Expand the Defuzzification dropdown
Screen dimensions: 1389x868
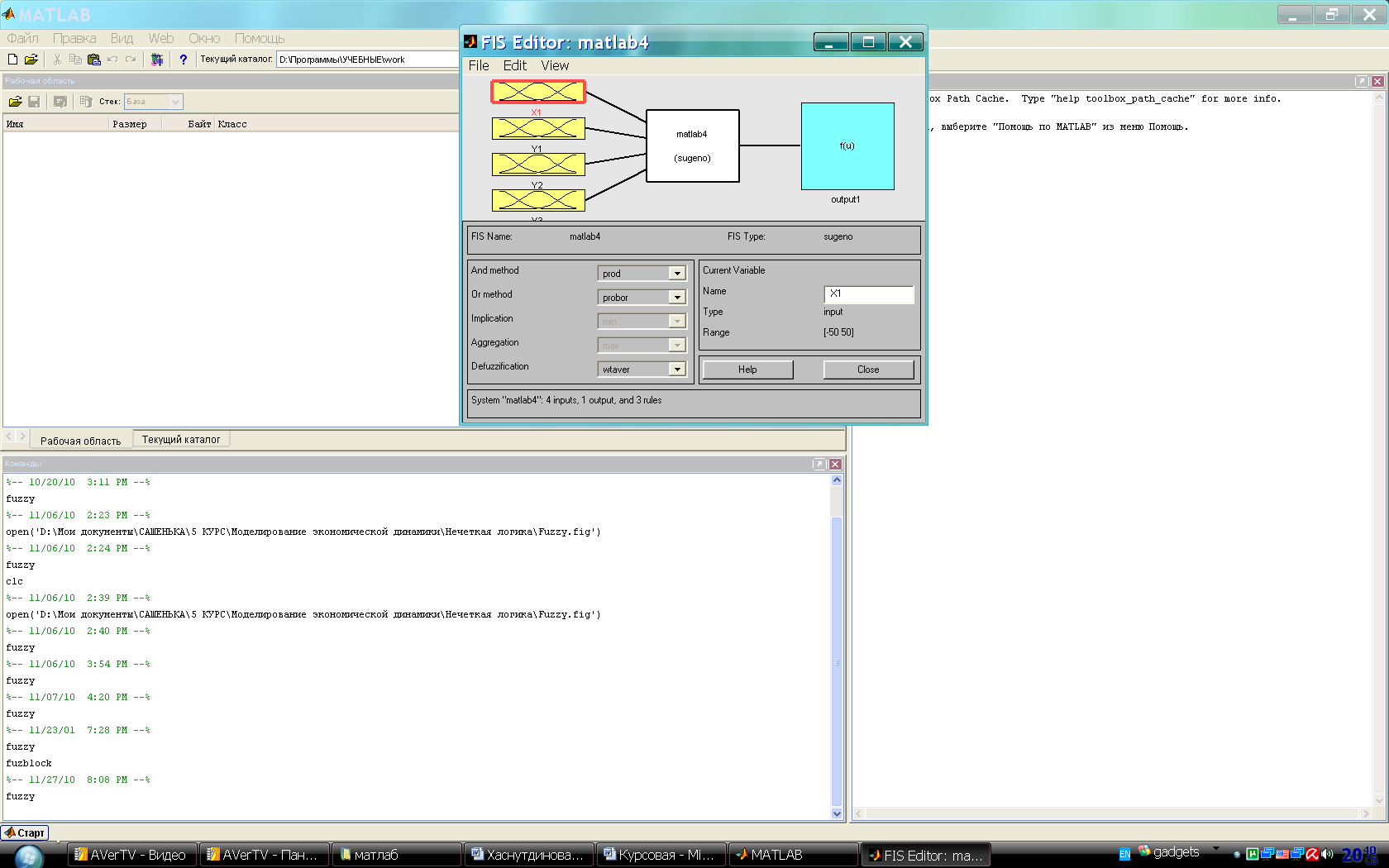(x=677, y=370)
